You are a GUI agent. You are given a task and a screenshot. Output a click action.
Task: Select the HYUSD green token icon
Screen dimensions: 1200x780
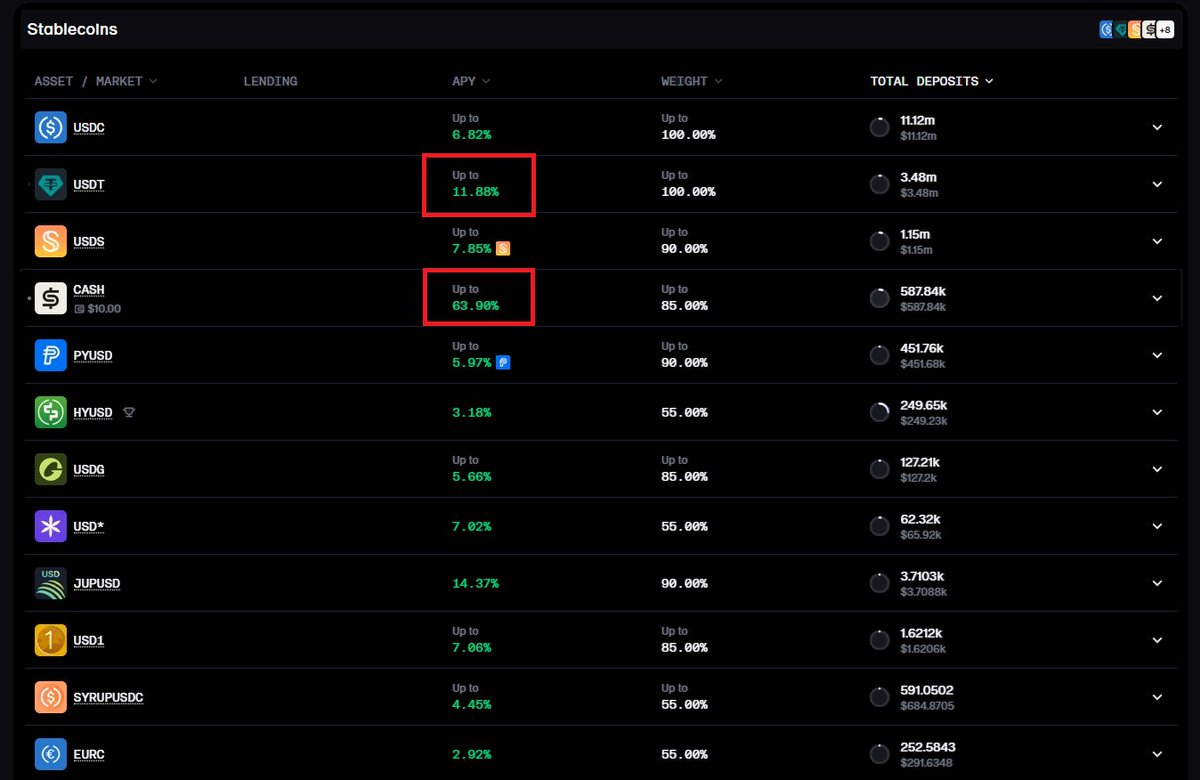[x=50, y=412]
